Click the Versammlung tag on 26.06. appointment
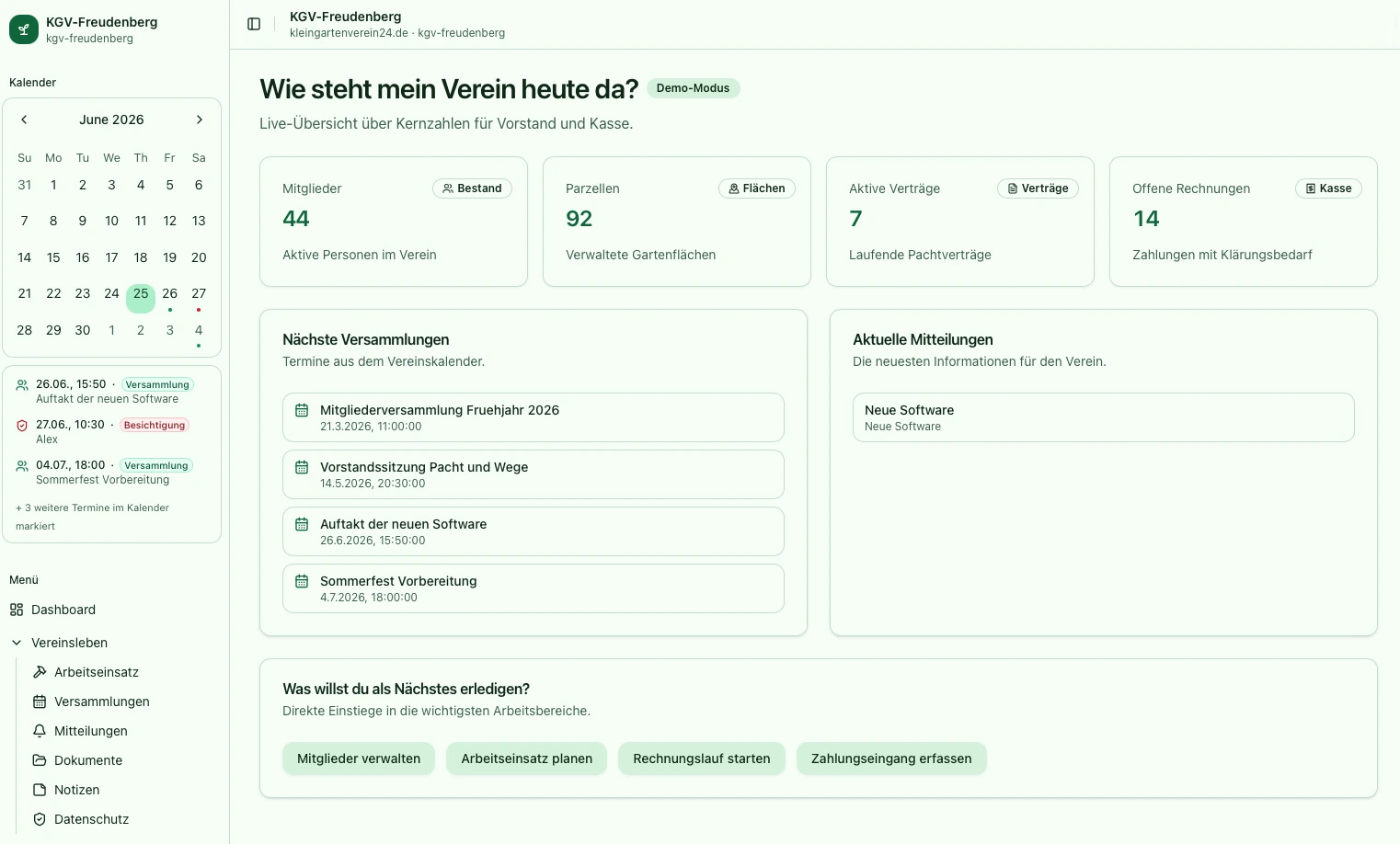 (x=157, y=385)
